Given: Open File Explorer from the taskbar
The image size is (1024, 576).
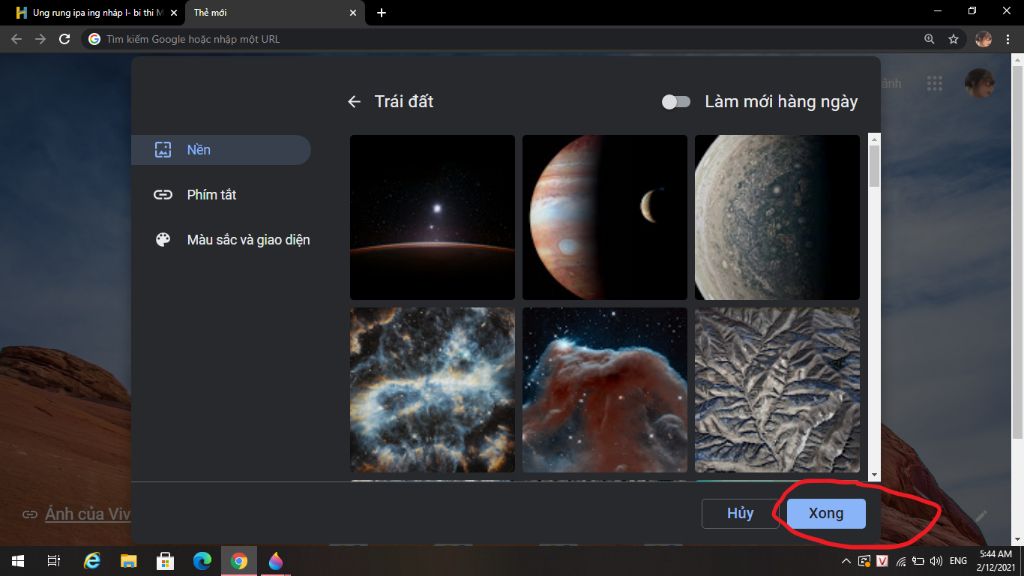Looking at the screenshot, I should (129, 561).
